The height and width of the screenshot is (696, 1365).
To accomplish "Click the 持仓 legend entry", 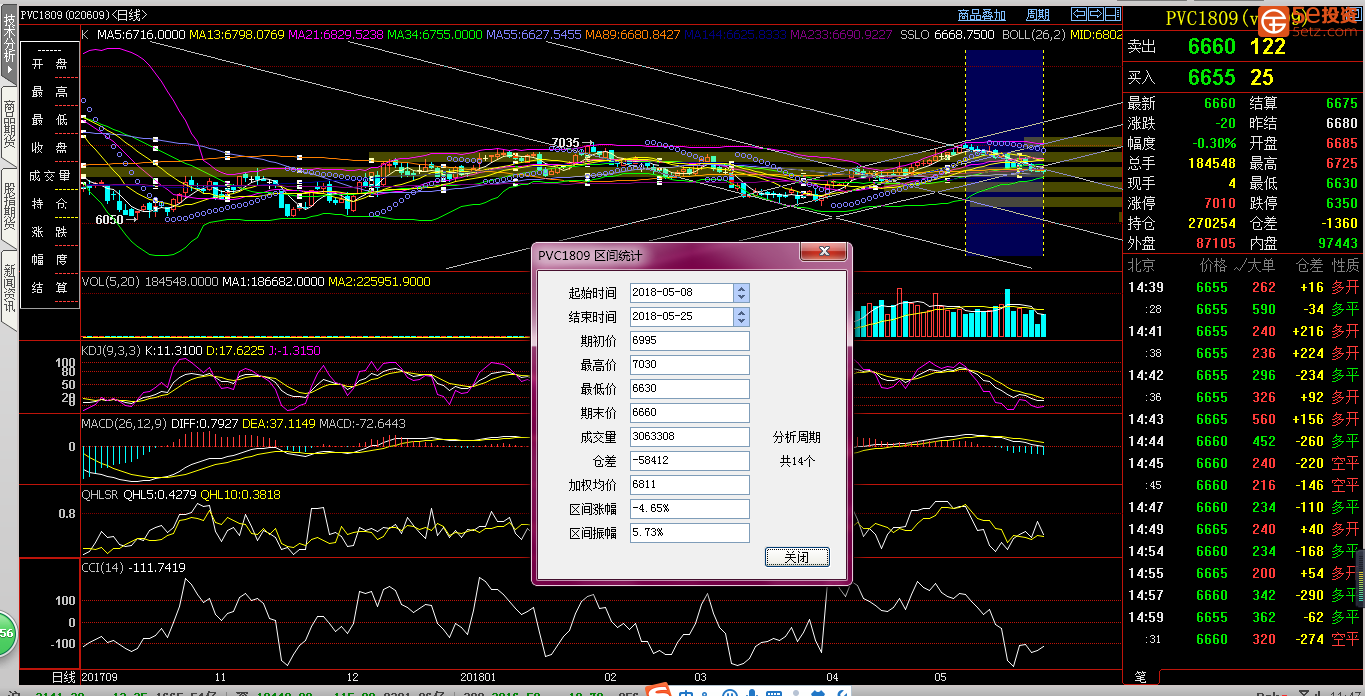I will pyautogui.click(x=49, y=204).
